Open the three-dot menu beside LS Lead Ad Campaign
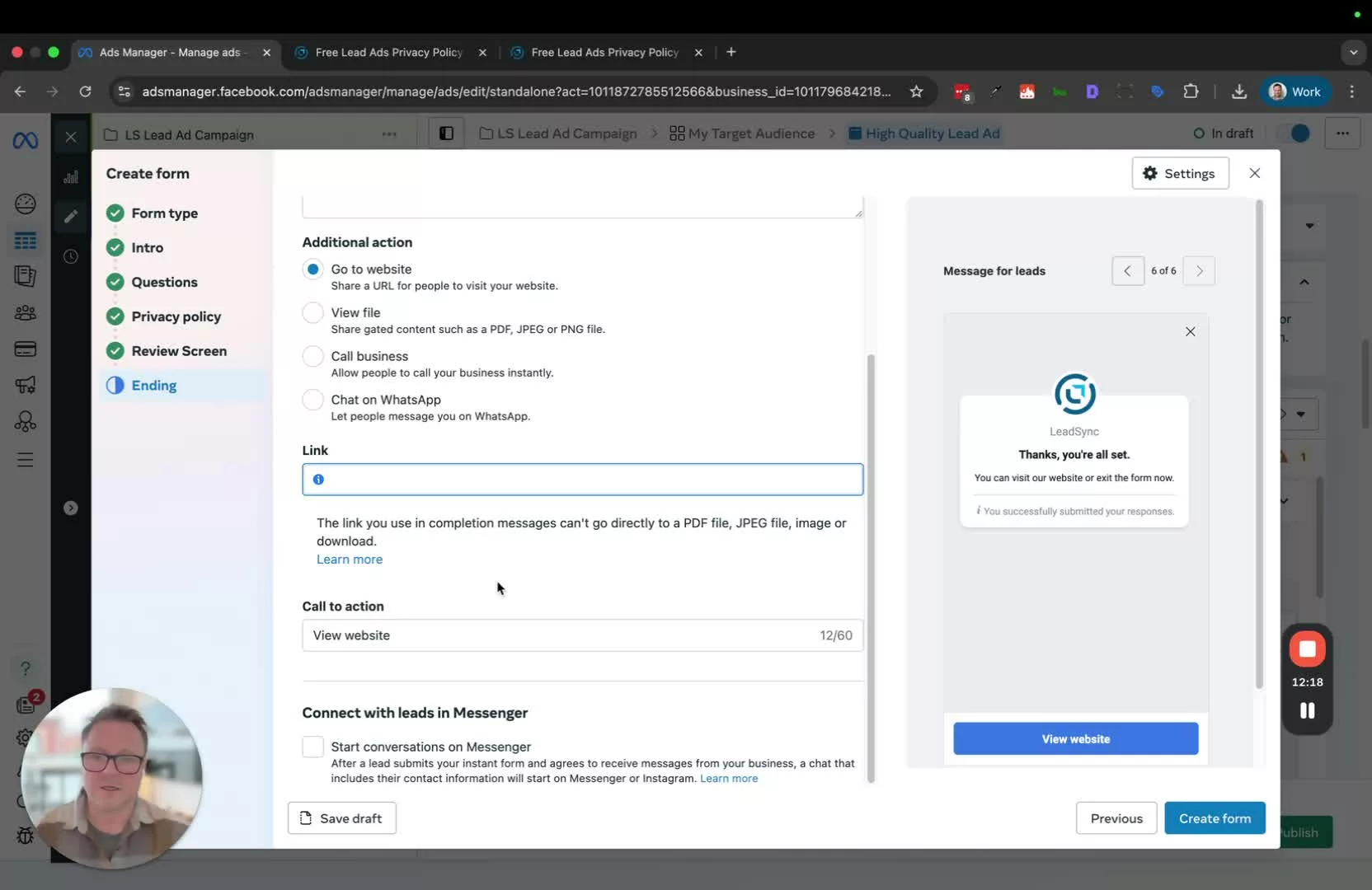Screen dimensions: 1372x890 tap(389, 134)
